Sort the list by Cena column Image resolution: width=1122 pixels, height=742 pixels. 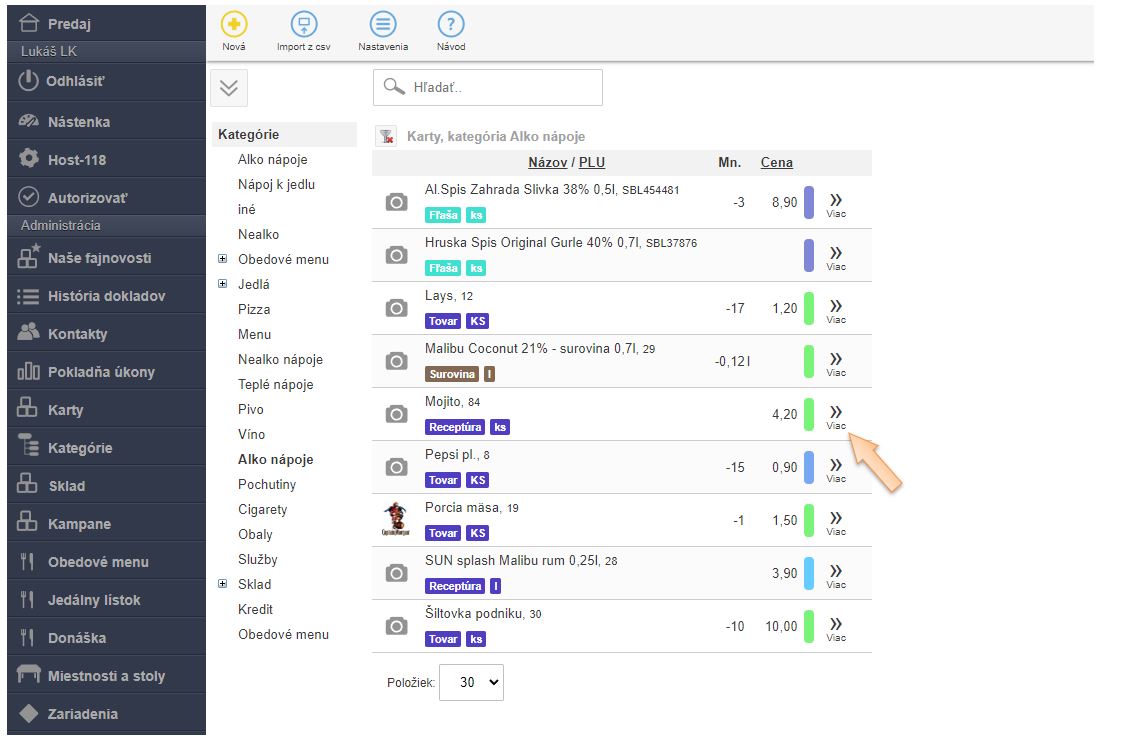[x=776, y=162]
